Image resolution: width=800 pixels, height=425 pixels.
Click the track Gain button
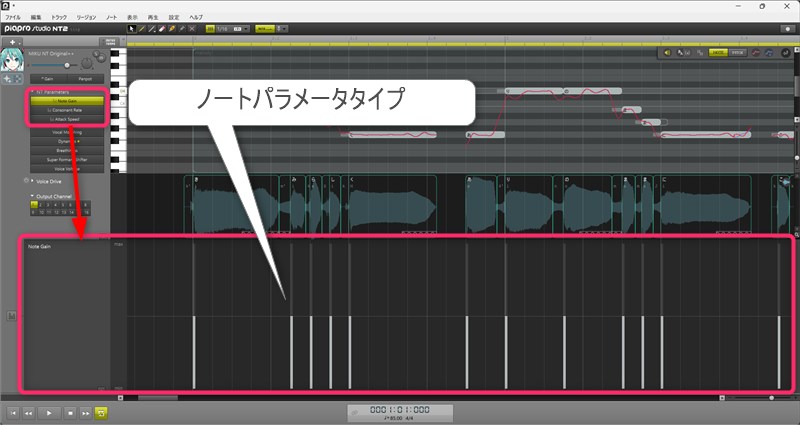(48, 79)
